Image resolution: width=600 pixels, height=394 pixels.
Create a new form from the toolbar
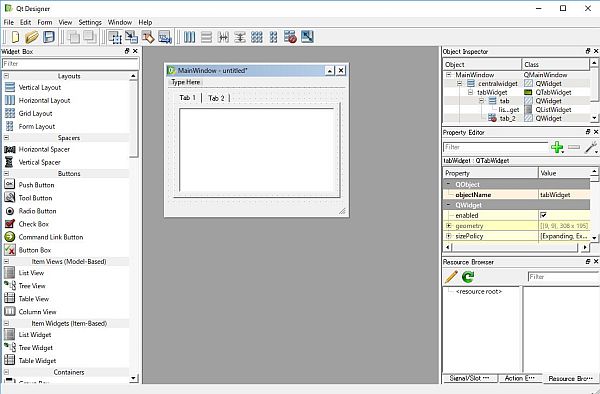[15, 37]
